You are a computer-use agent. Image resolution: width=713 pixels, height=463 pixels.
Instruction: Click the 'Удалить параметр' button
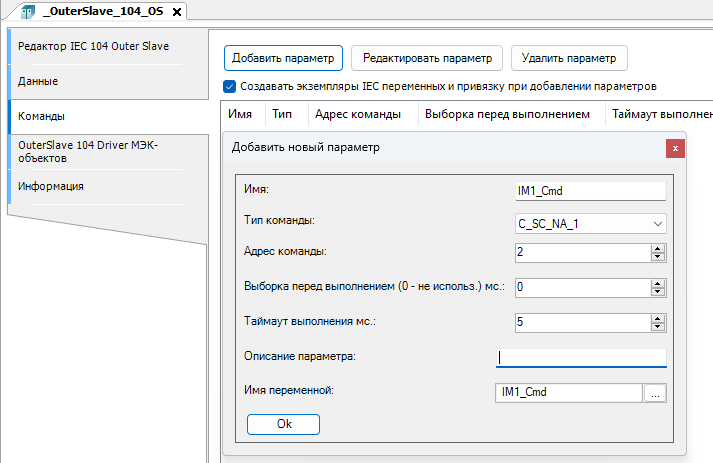(568, 58)
